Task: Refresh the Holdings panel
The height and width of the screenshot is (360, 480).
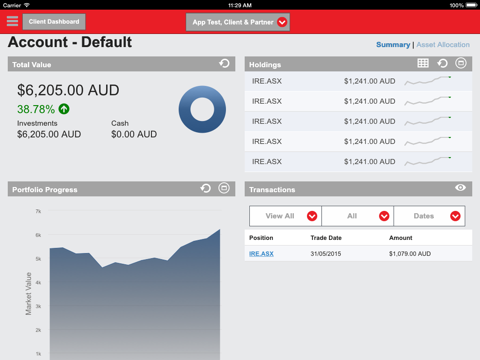Action: pyautogui.click(x=442, y=63)
